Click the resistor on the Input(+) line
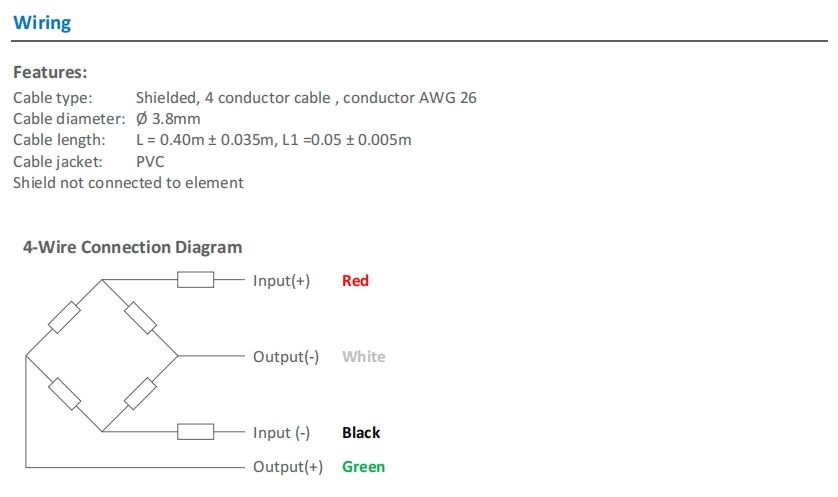 196,281
